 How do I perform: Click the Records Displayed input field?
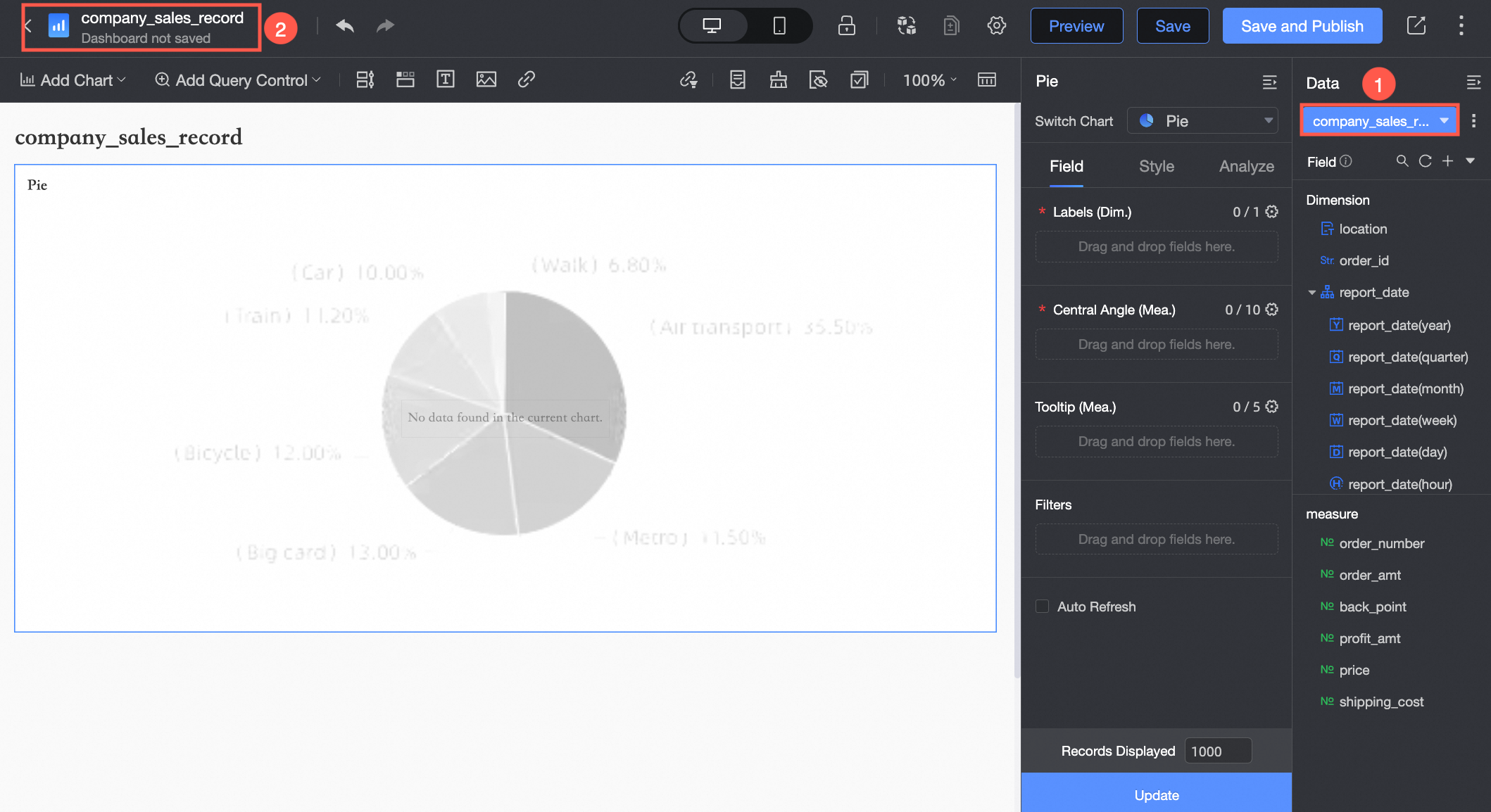click(x=1217, y=751)
